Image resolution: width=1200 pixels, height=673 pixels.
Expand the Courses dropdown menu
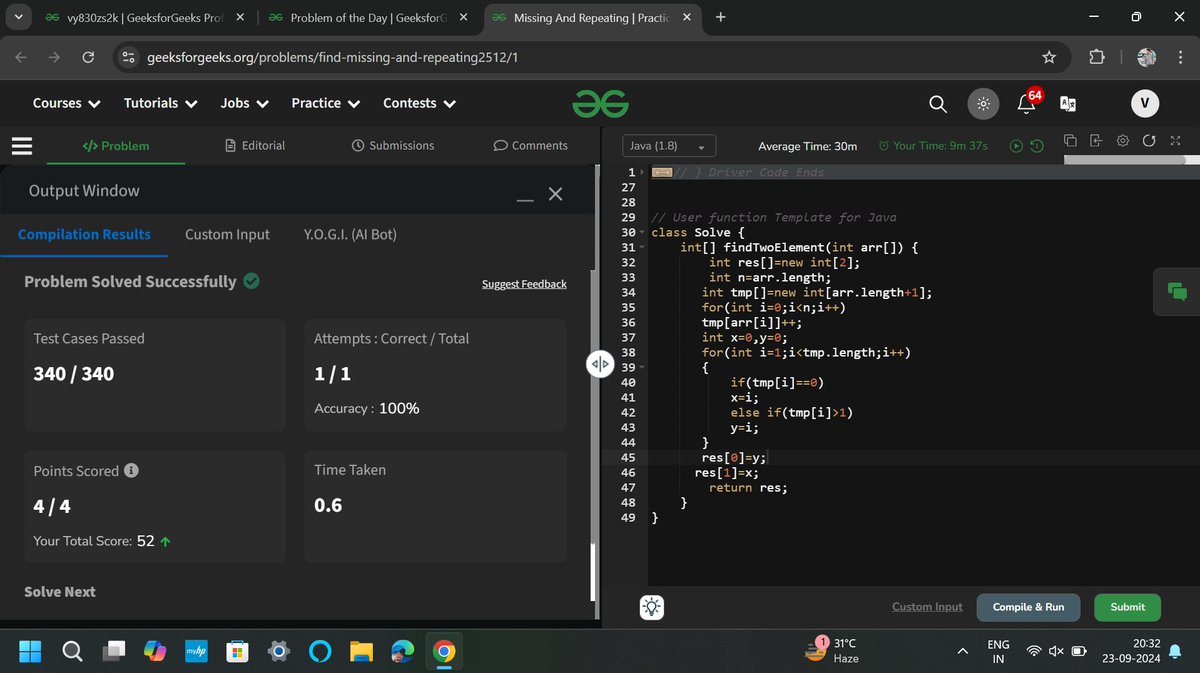tap(66, 103)
